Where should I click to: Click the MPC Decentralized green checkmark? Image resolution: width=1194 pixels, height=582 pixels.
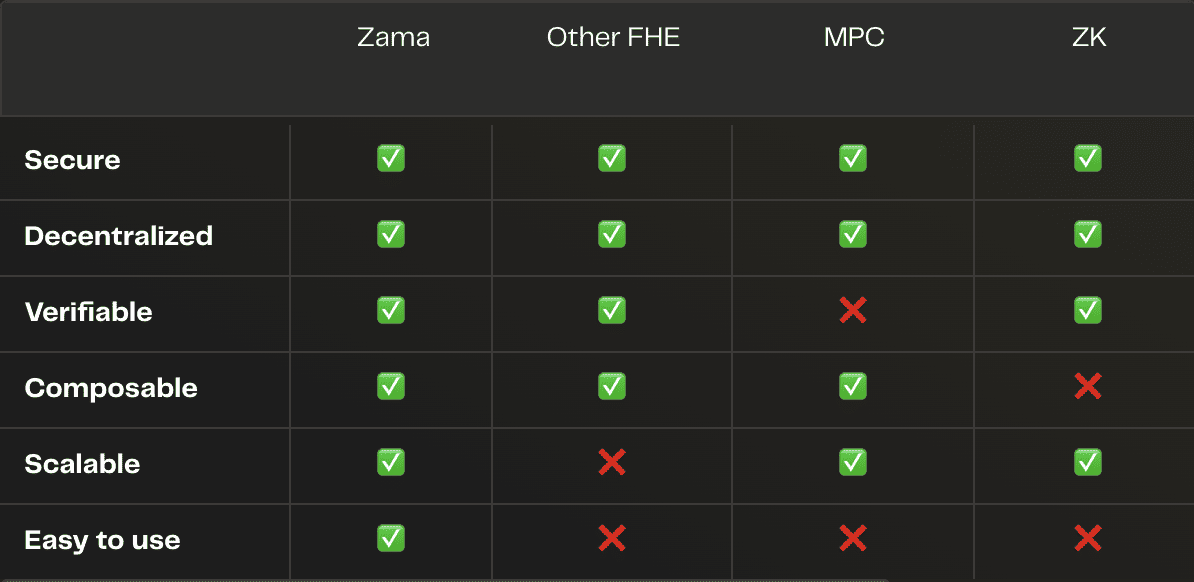(853, 235)
